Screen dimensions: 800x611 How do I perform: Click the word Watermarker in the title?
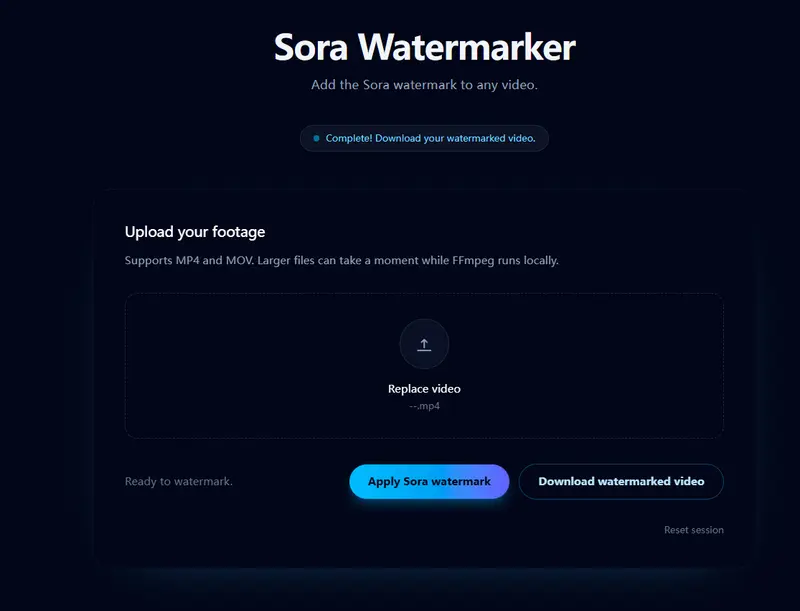(x=466, y=47)
